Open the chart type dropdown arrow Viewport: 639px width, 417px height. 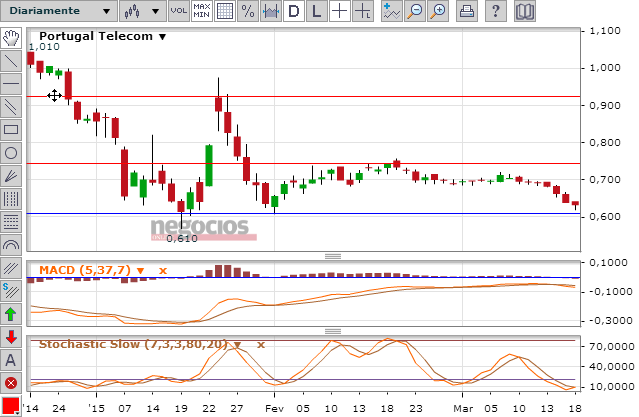point(155,11)
